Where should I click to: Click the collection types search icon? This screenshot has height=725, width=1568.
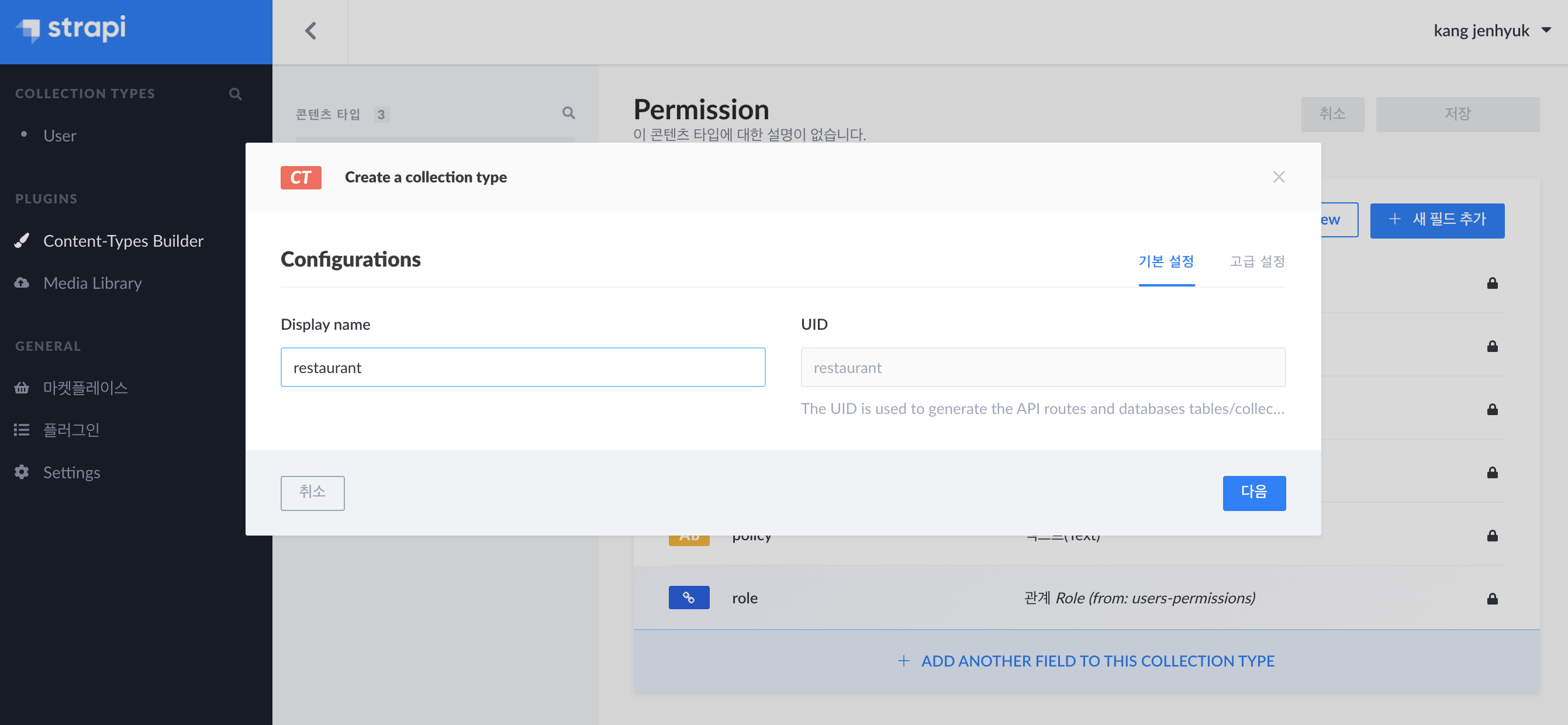pos(235,94)
